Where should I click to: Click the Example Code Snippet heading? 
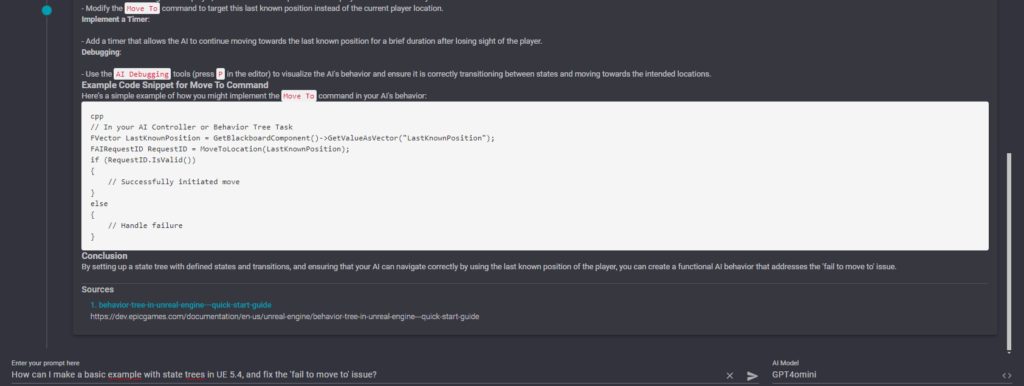click(175, 85)
